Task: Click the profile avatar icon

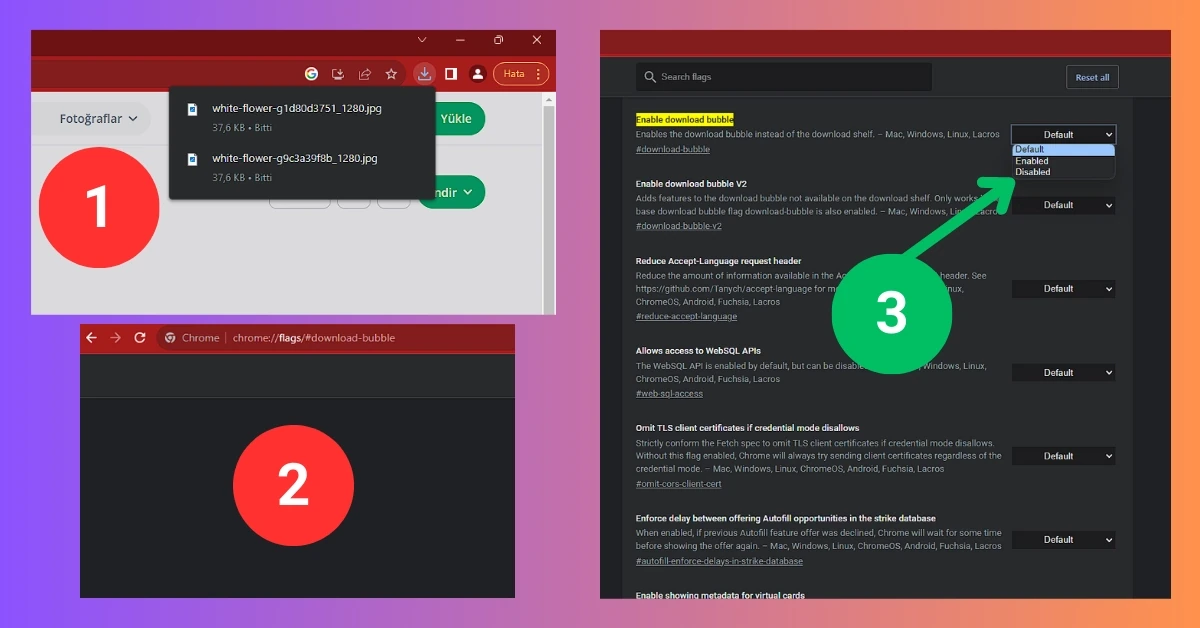Action: (x=477, y=73)
